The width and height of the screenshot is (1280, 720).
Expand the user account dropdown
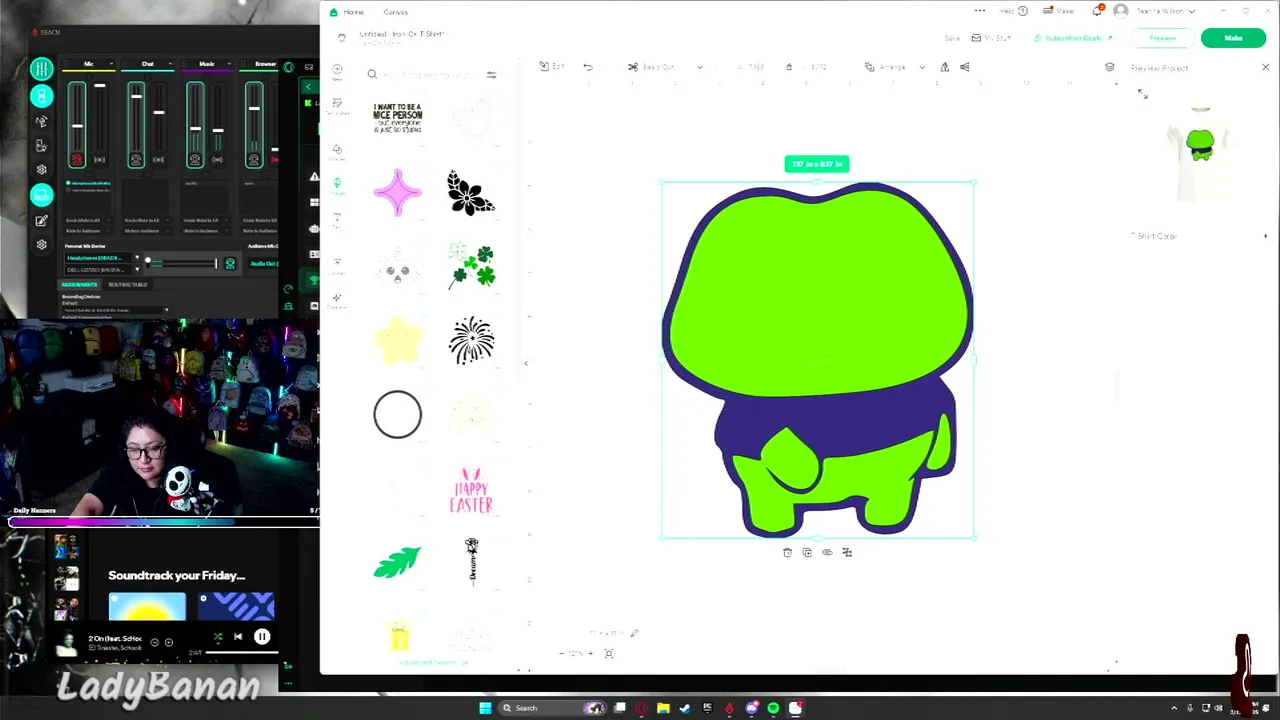[x=1192, y=11]
